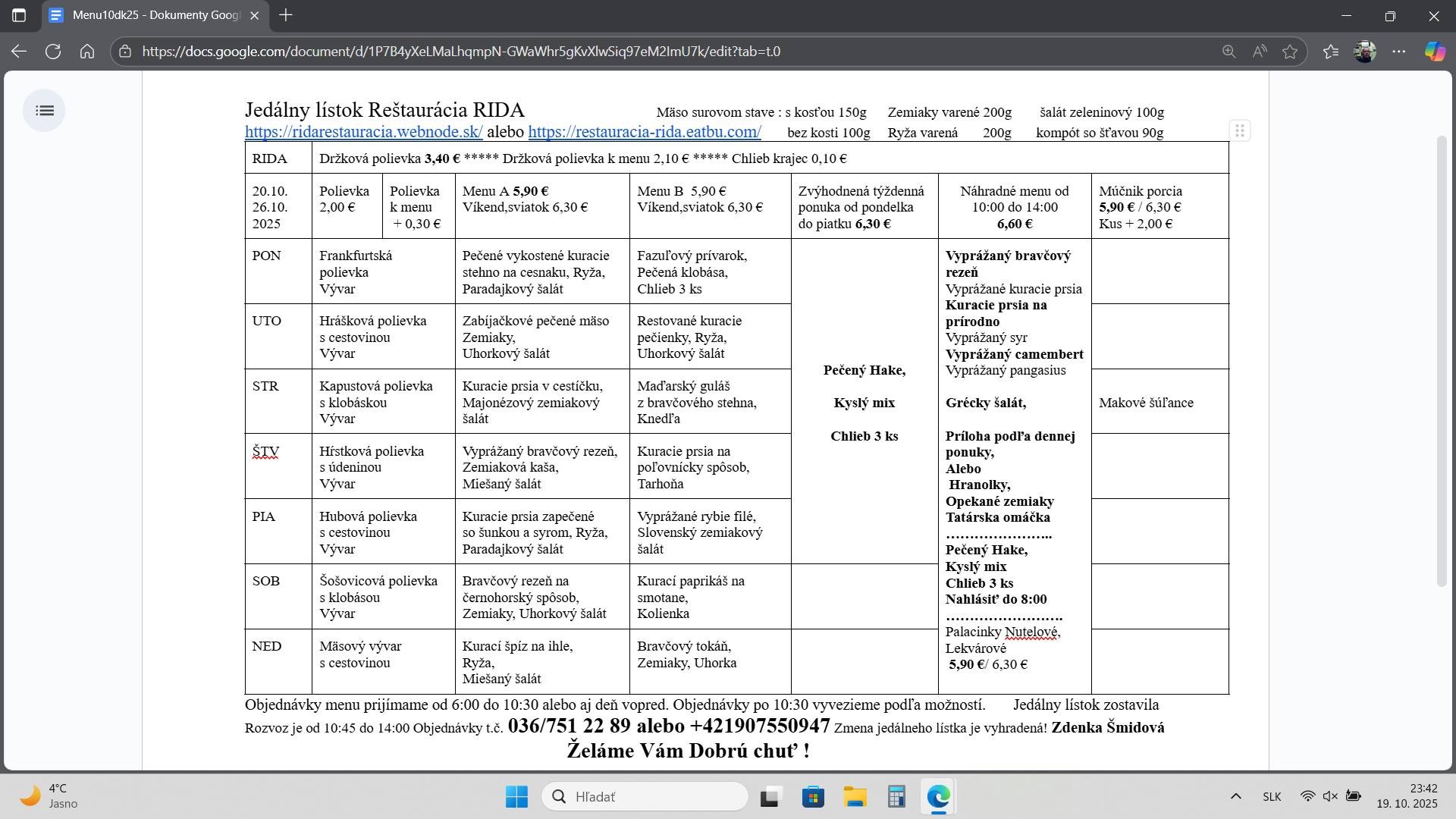Open restauracia-rida.eatbu.com link
The image size is (1456, 819).
[644, 132]
